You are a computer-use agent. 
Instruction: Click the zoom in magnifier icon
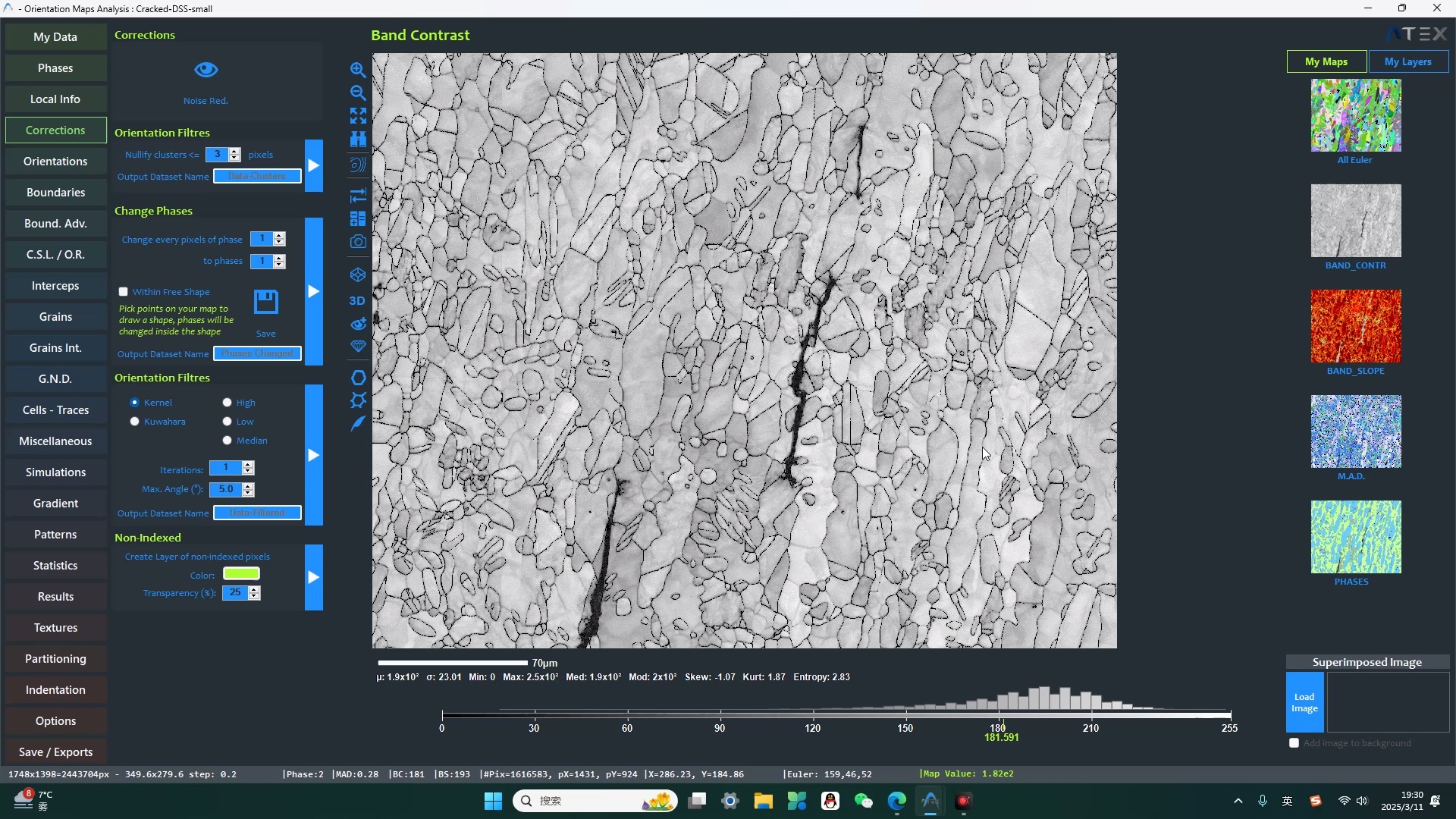(x=358, y=70)
